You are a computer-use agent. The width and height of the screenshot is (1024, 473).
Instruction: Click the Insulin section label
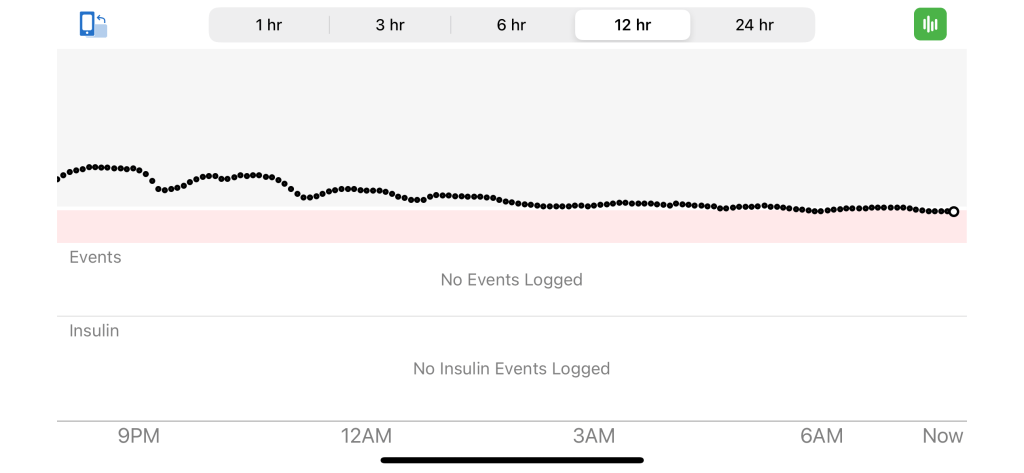94,331
